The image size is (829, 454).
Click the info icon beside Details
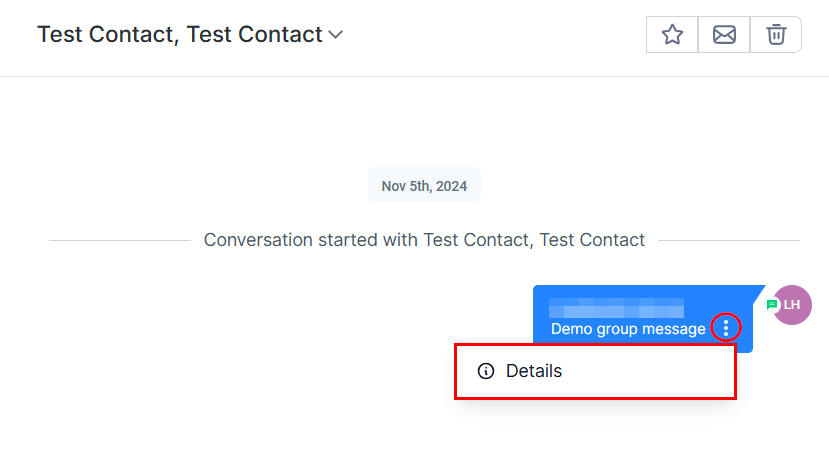(x=486, y=371)
